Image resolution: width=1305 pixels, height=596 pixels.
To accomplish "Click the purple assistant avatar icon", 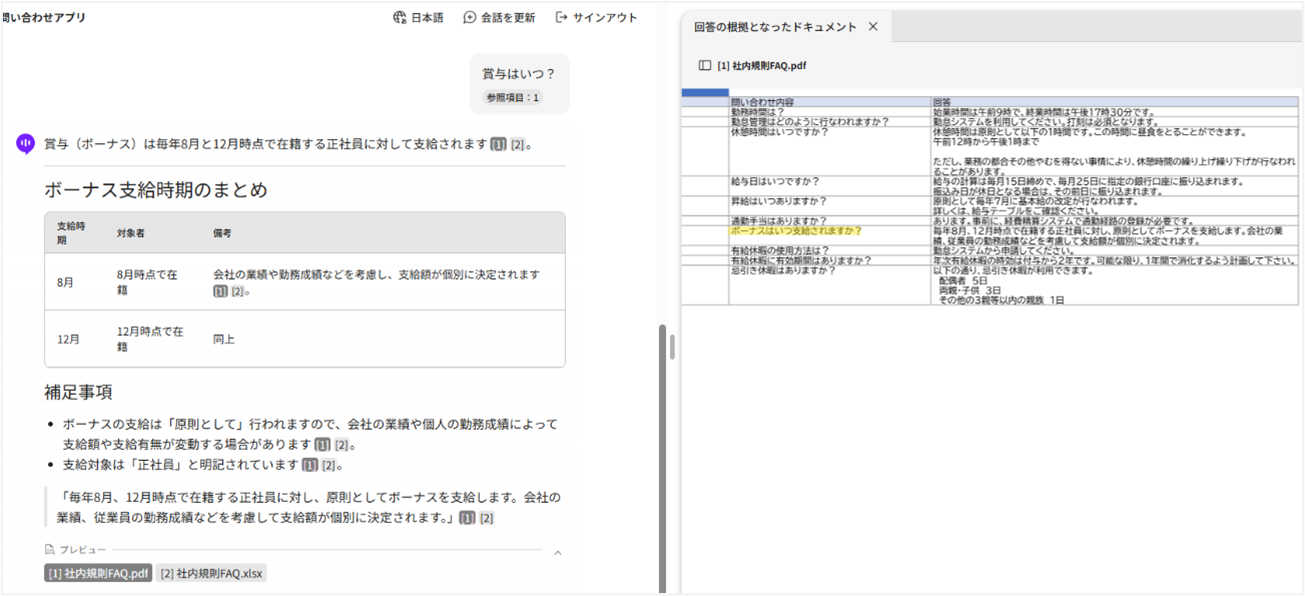I will [25, 144].
